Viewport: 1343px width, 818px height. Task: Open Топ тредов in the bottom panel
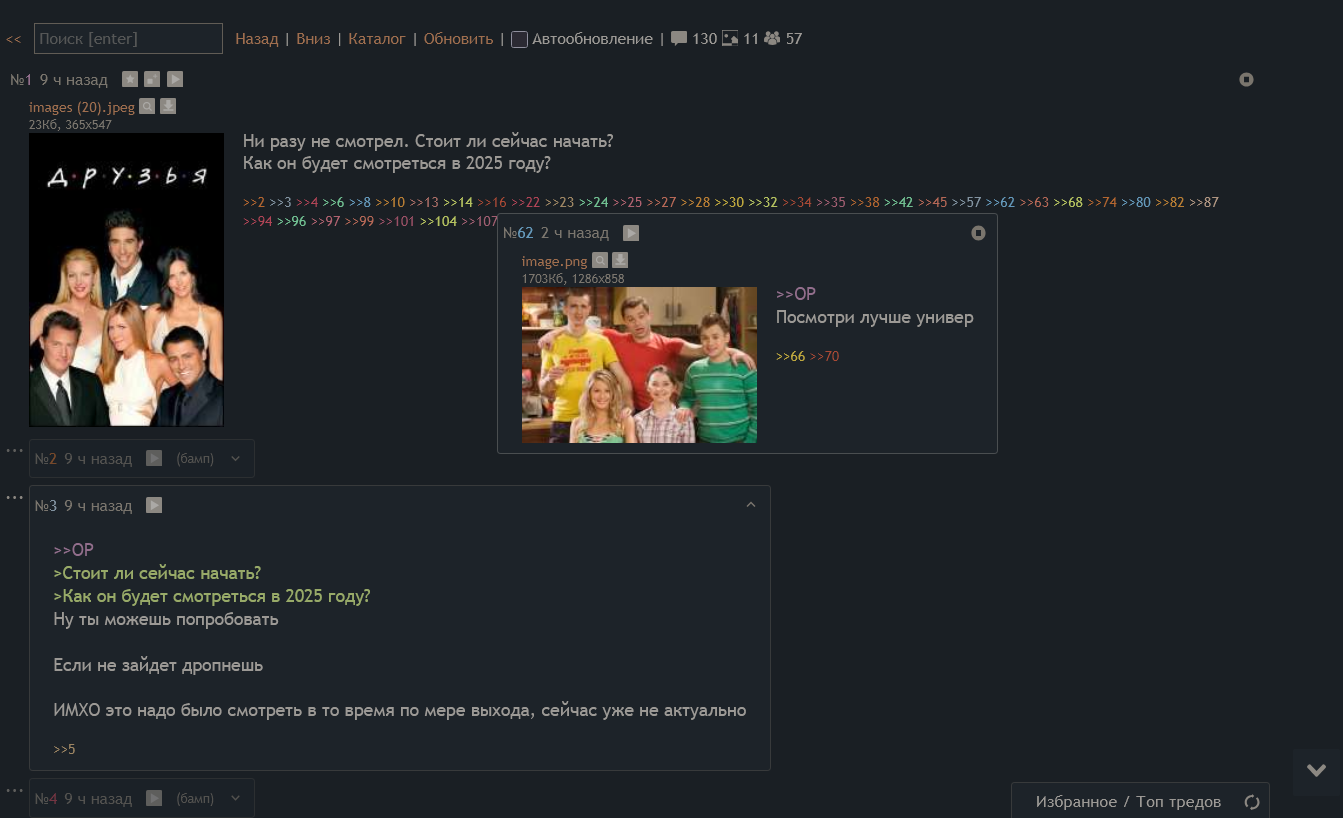coord(1178,802)
